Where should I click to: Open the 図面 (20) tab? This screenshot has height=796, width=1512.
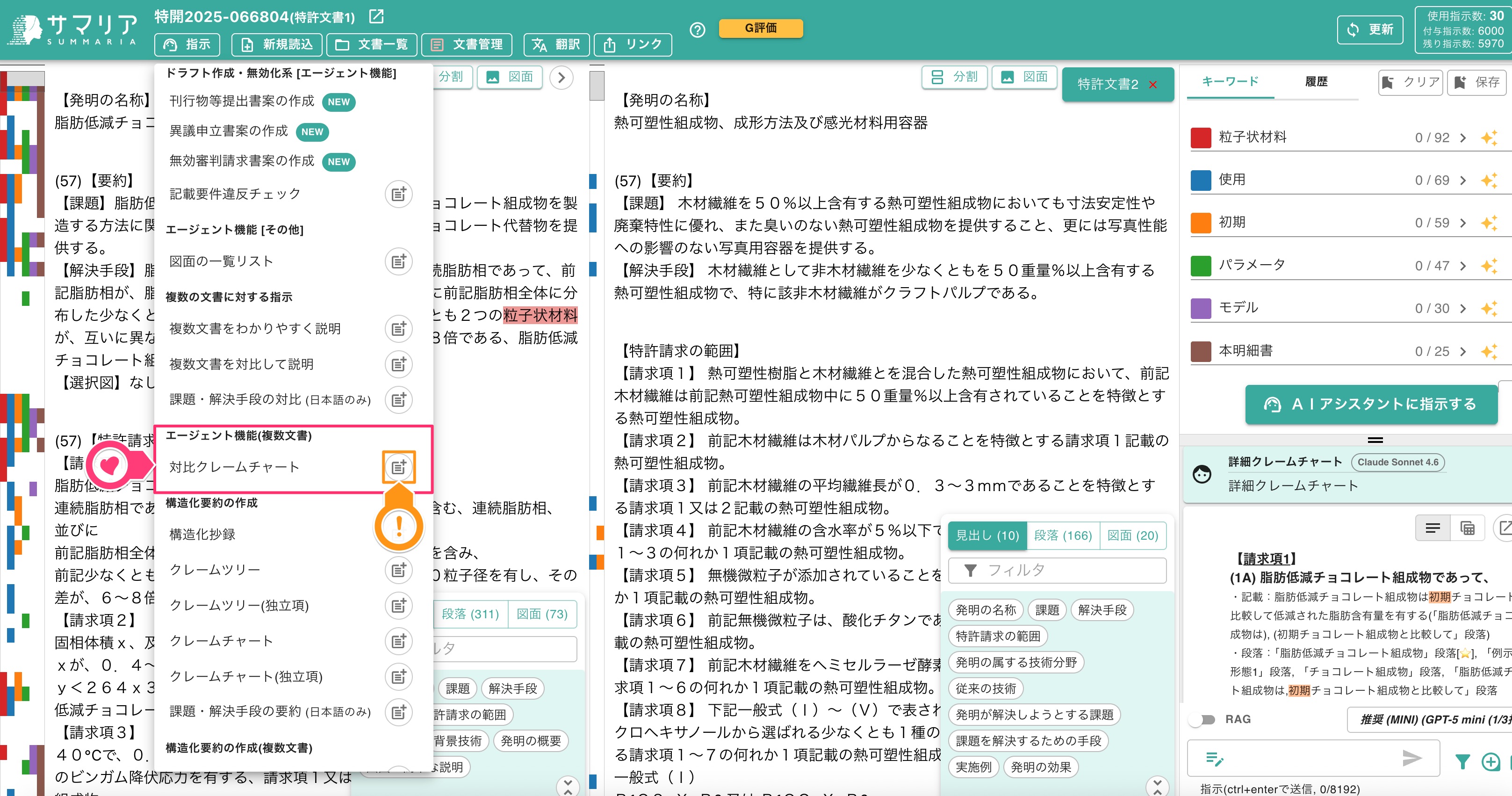click(1133, 535)
